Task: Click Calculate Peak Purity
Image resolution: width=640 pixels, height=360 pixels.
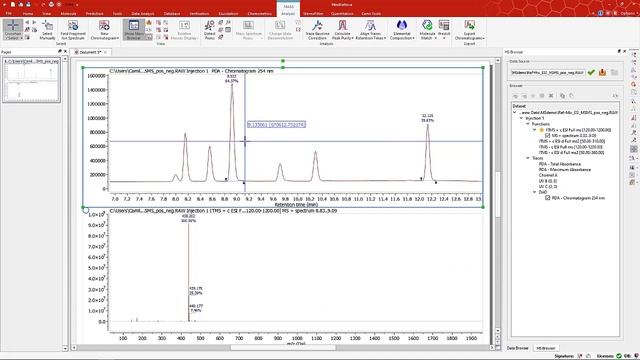Action: [342, 29]
